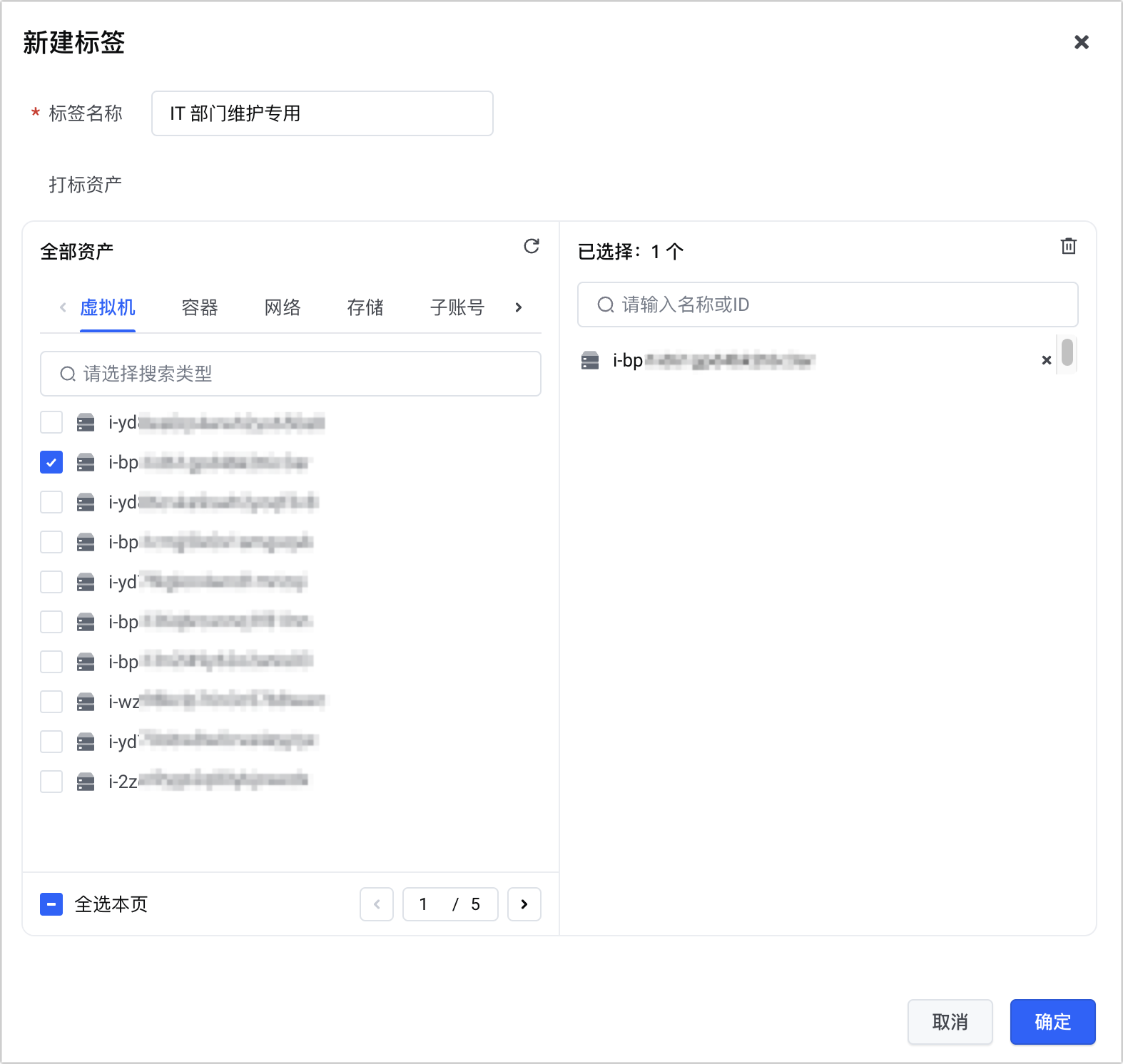Click the refresh icon beside 全部资产
Viewport: 1123px width, 1064px height.
pyautogui.click(x=532, y=246)
